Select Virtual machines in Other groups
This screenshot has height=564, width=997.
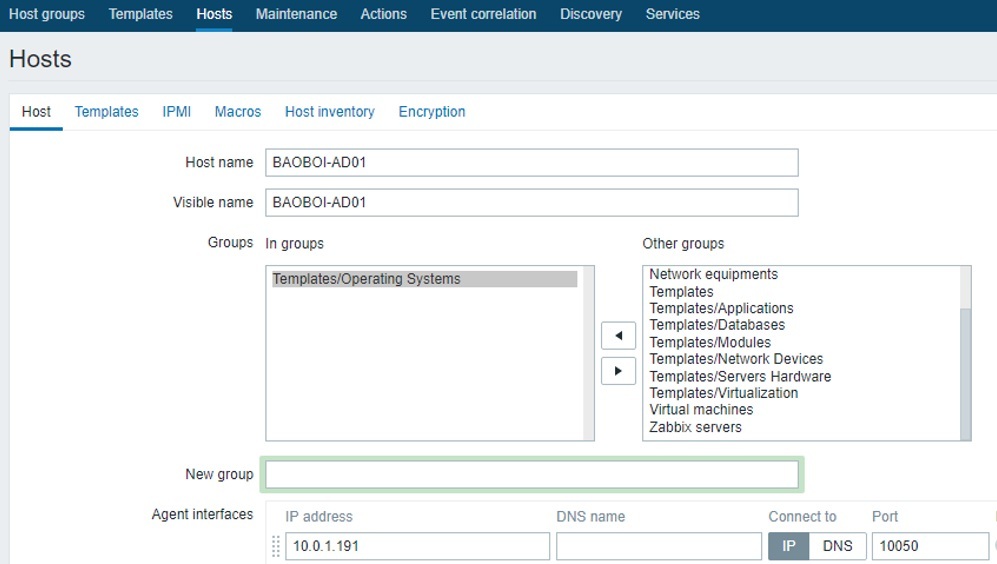701,410
